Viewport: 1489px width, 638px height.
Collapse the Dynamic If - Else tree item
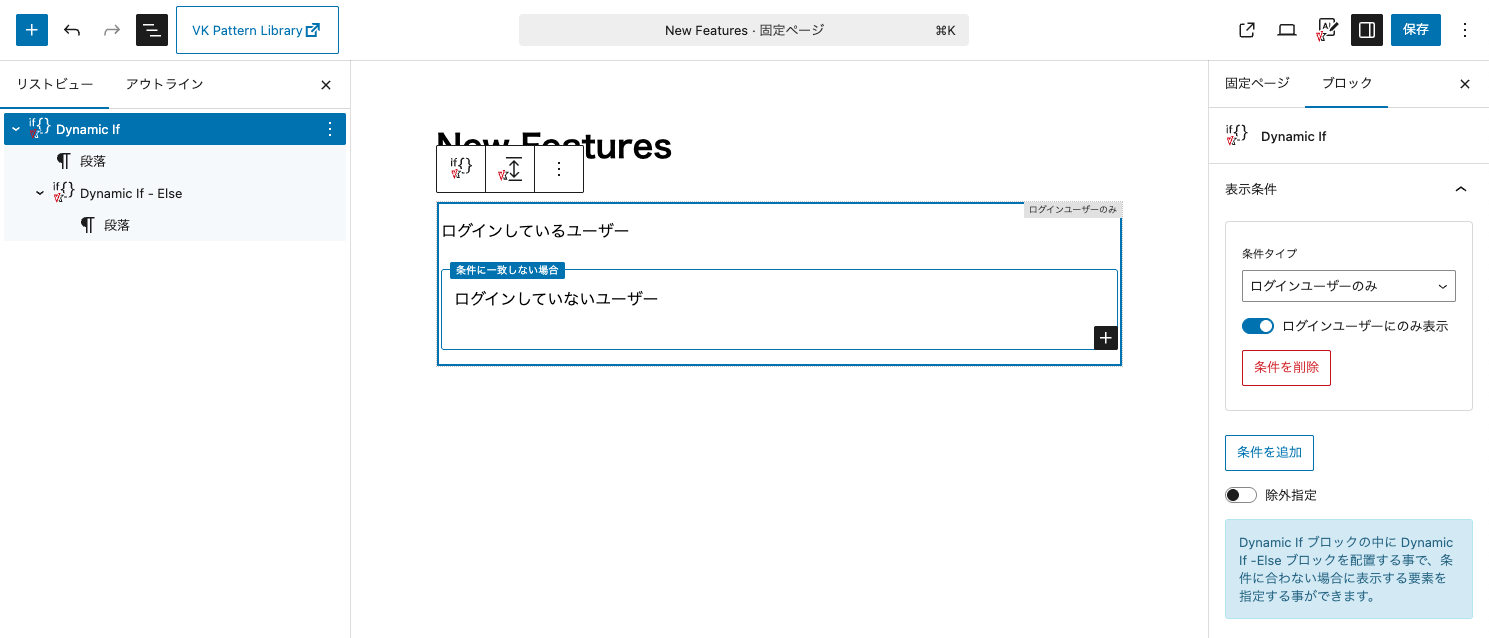coord(40,193)
